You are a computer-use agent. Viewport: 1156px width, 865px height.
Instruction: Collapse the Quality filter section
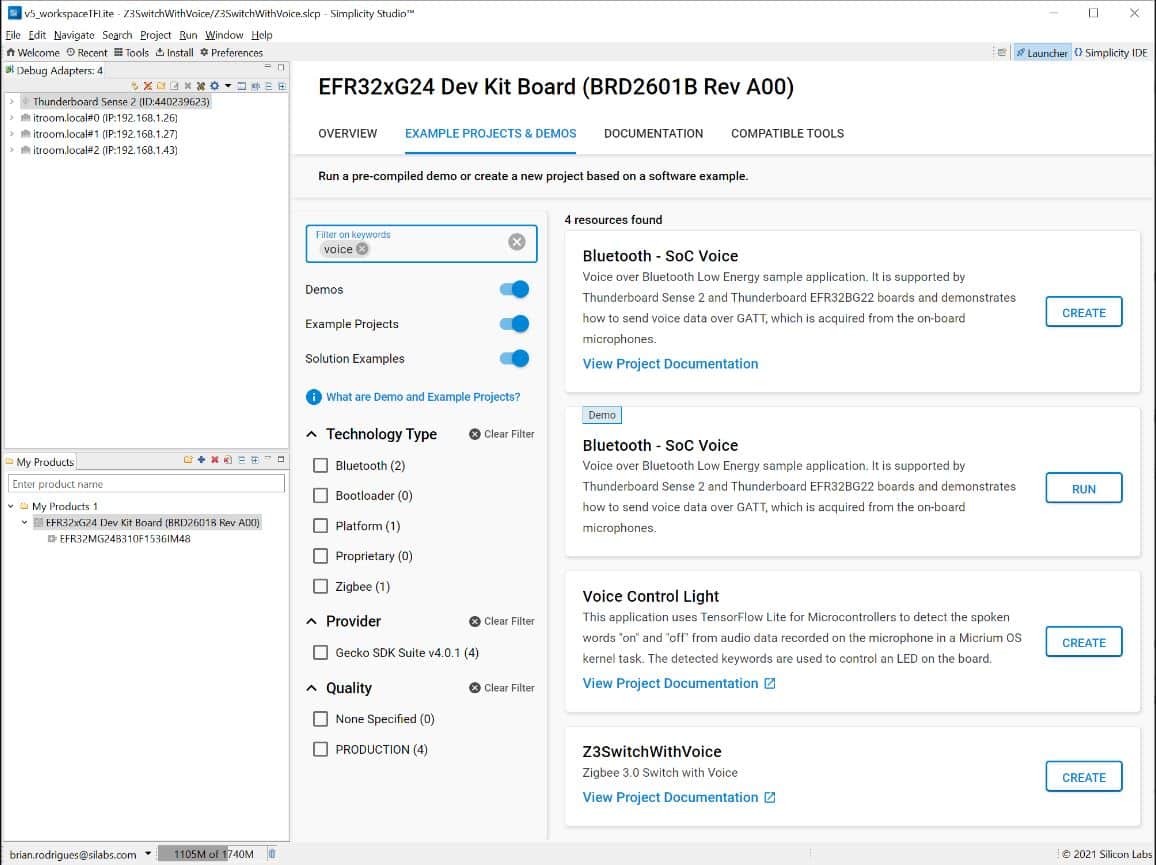tap(312, 688)
